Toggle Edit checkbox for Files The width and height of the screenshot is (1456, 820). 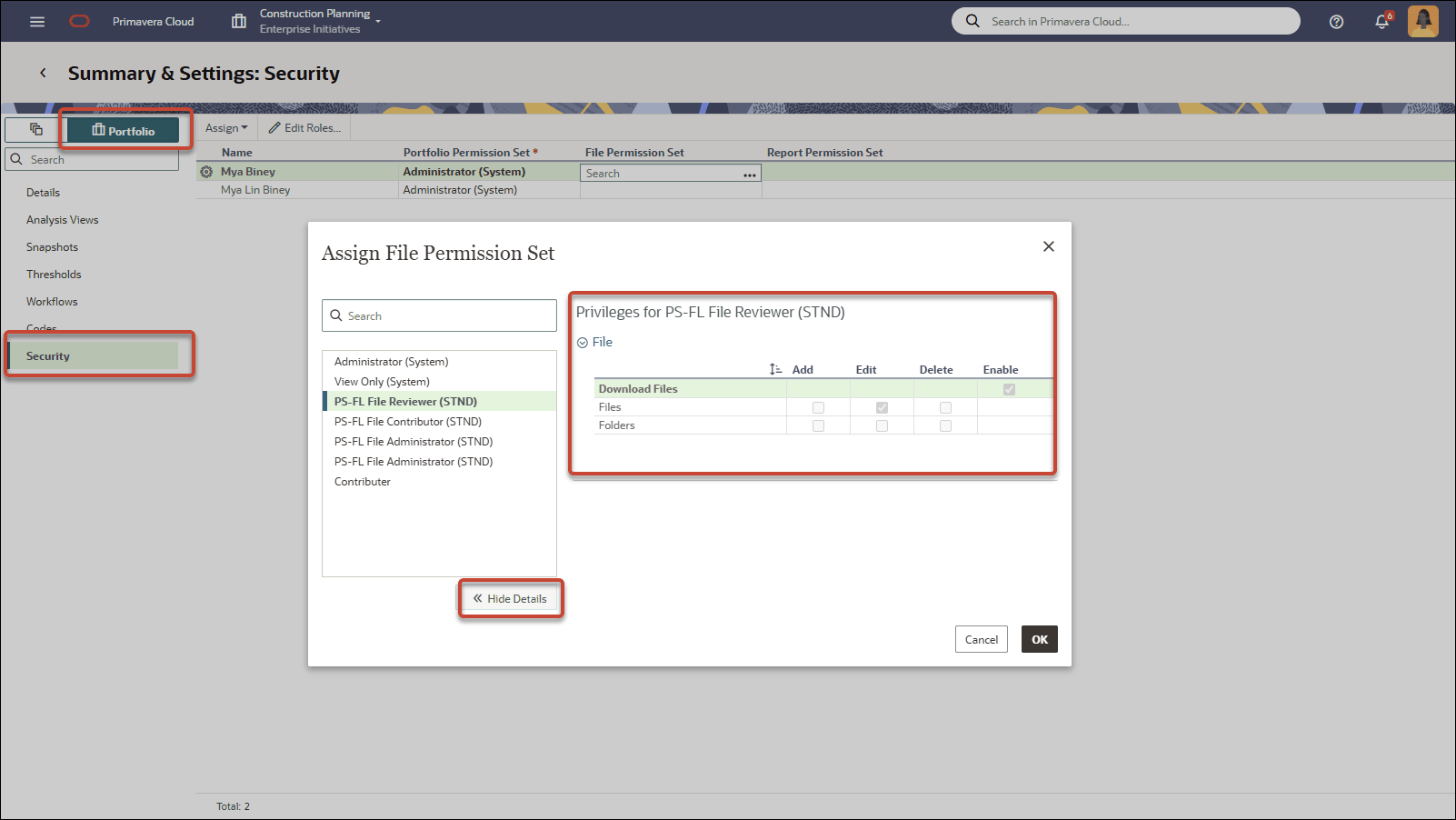pyautogui.click(x=882, y=407)
